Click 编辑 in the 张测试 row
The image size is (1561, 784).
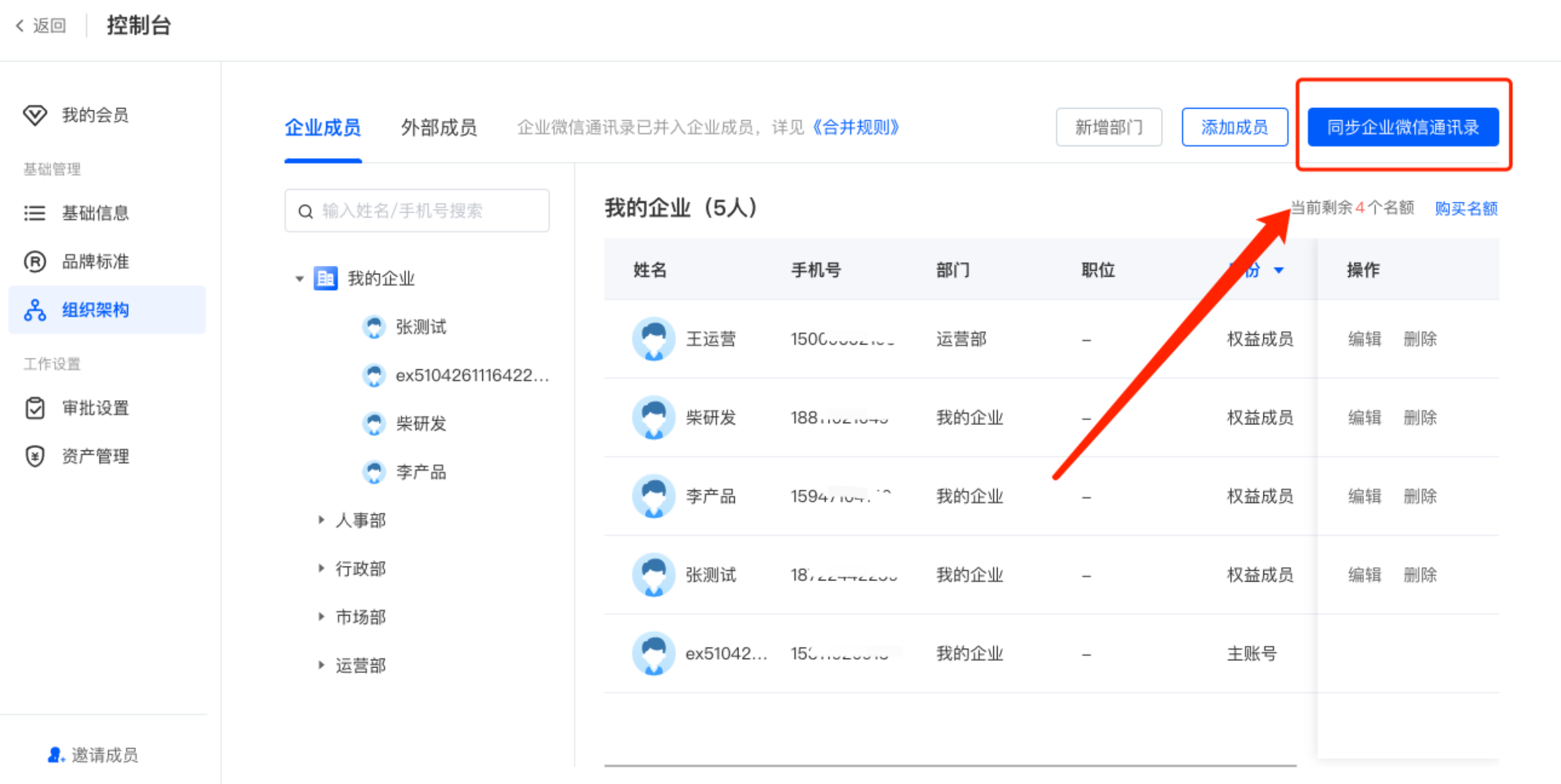1364,574
